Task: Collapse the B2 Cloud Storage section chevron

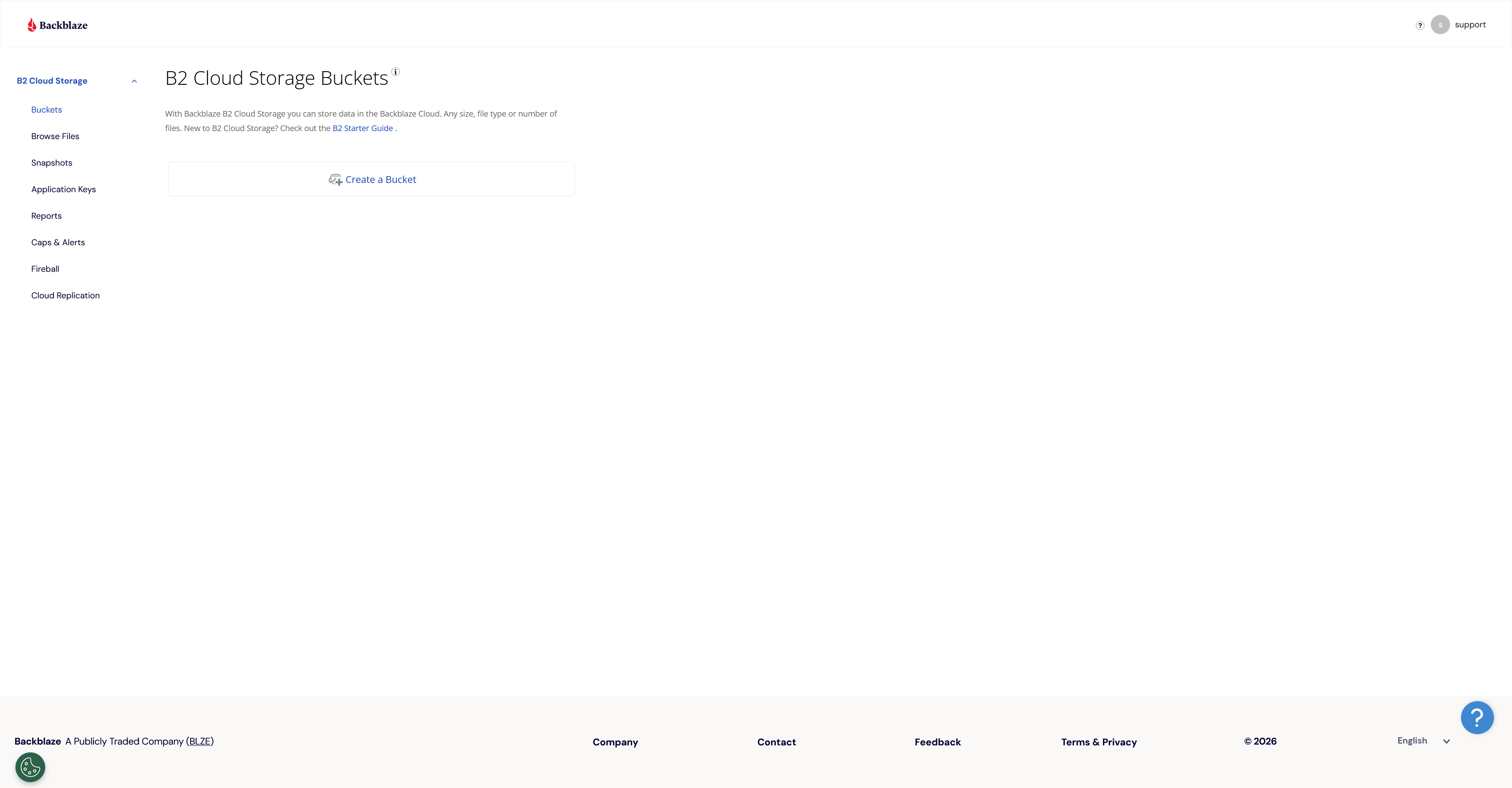Action: tap(135, 81)
